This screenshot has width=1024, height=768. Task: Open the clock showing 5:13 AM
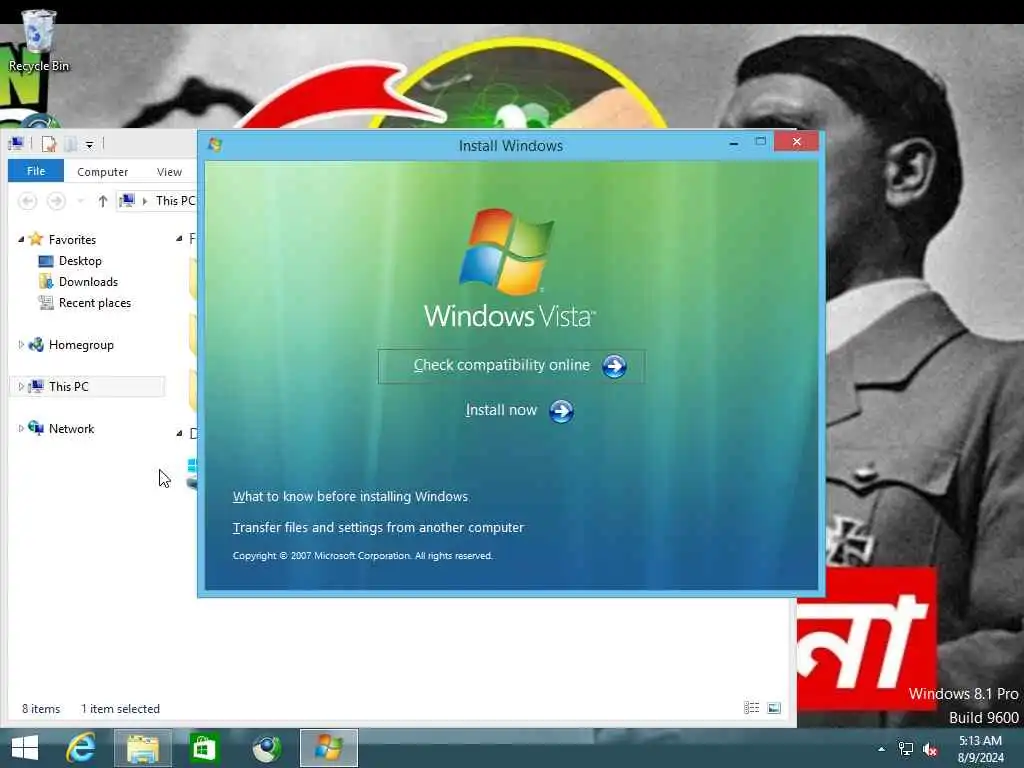980,749
